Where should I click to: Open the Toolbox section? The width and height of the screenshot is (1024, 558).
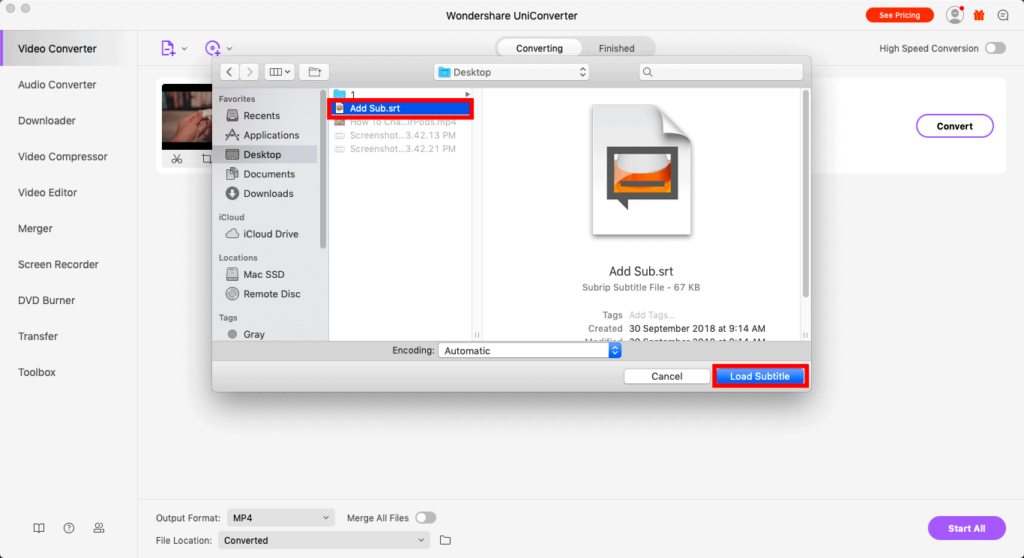[x=37, y=372]
